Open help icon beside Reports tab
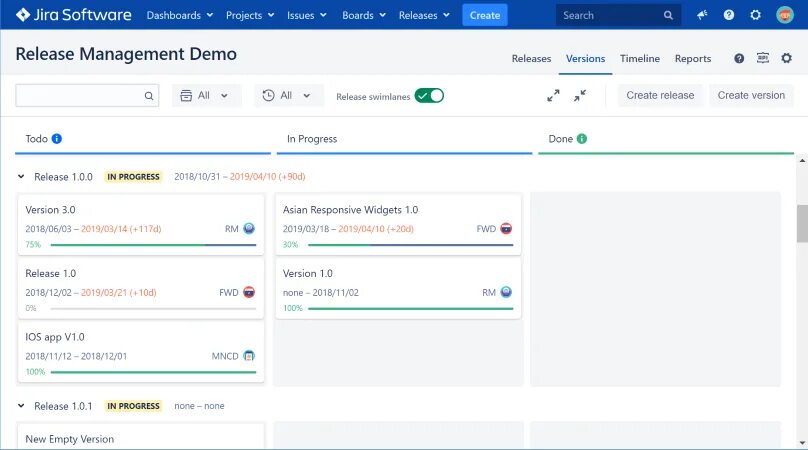 point(739,59)
